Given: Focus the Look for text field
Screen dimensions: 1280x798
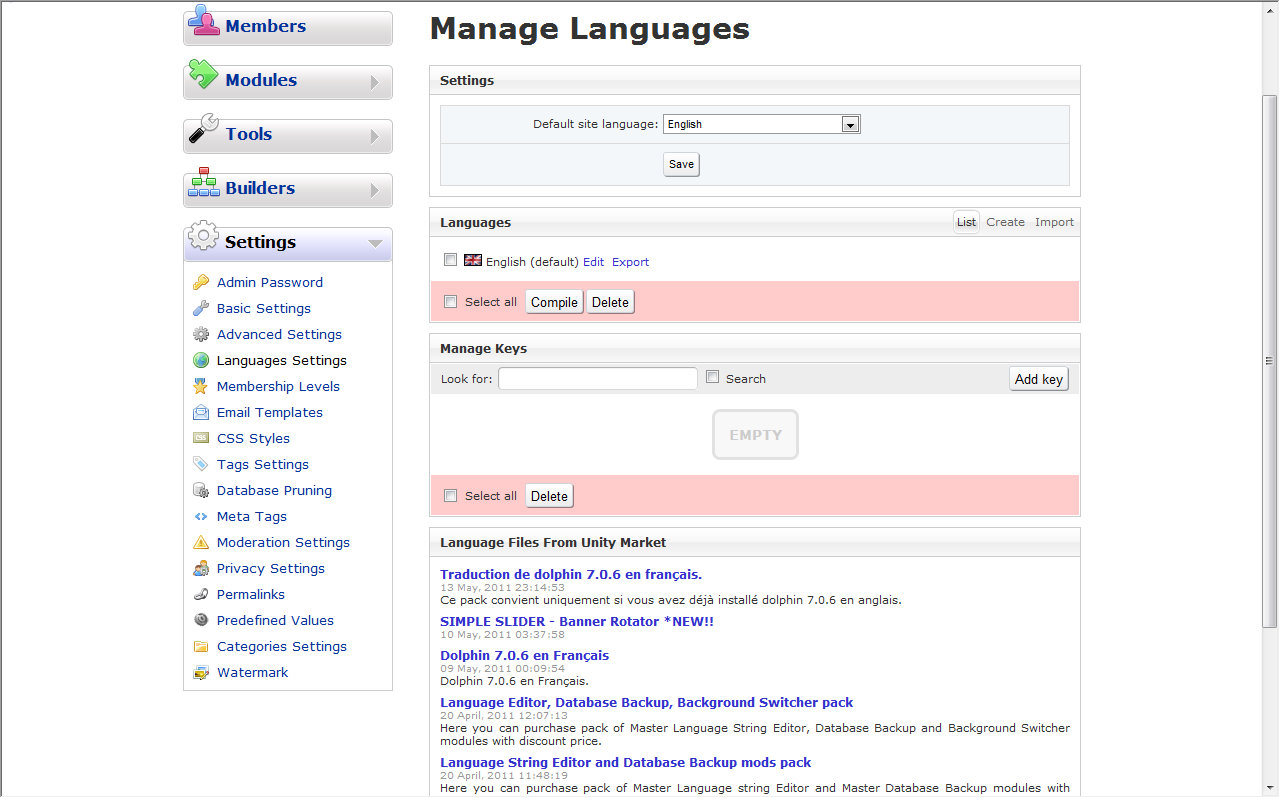Looking at the screenshot, I should point(598,379).
